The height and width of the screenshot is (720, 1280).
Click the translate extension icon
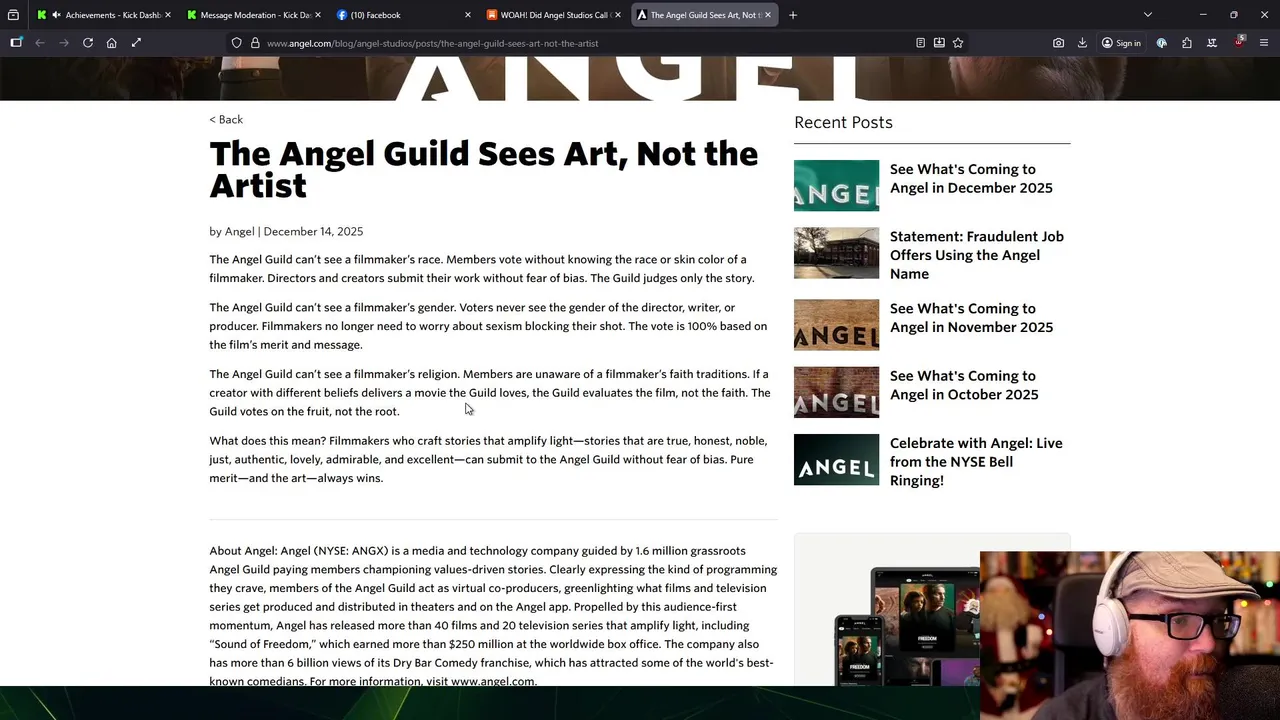point(1212,43)
